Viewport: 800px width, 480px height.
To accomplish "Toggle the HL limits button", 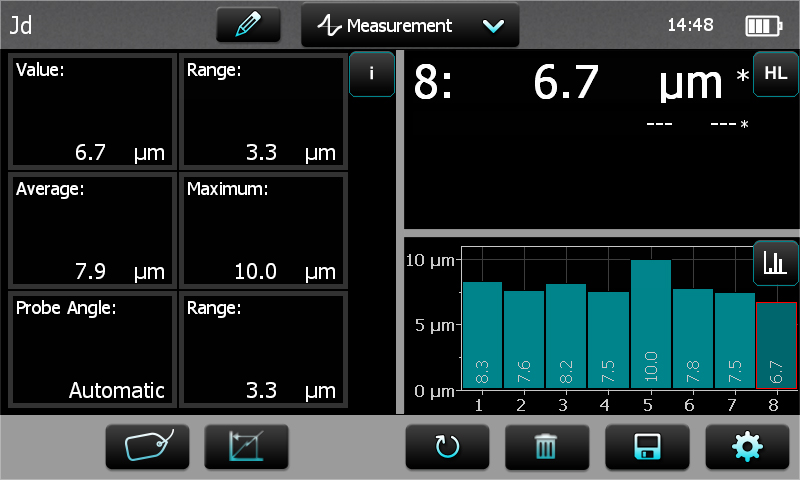I will (775, 74).
